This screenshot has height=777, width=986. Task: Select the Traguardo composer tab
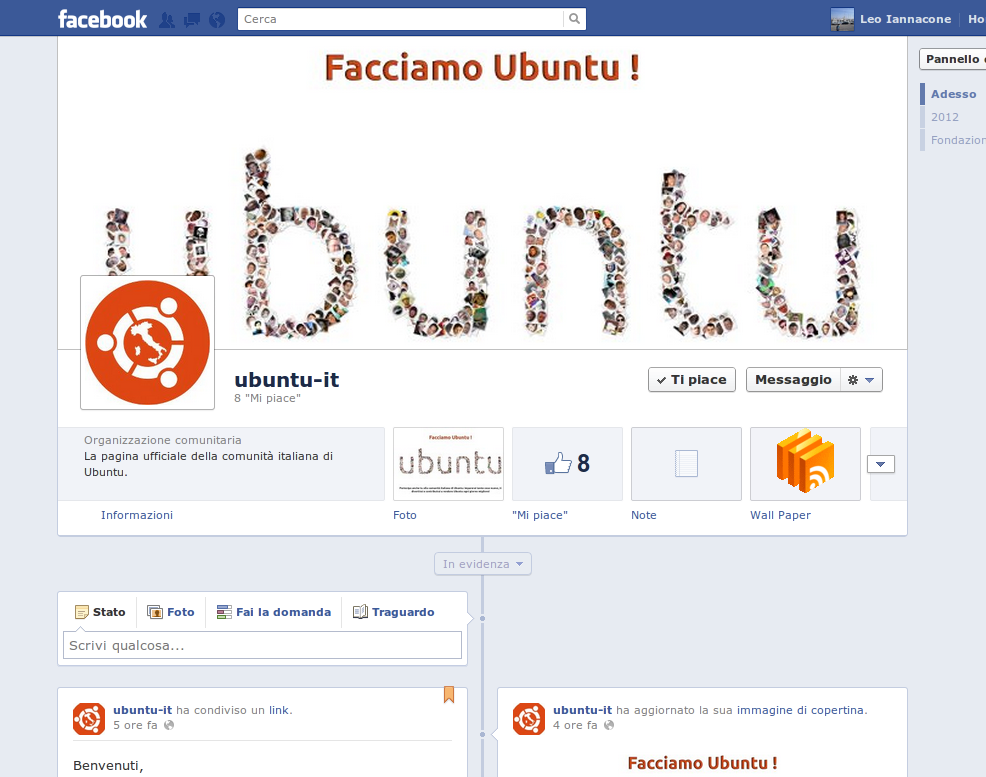393,612
